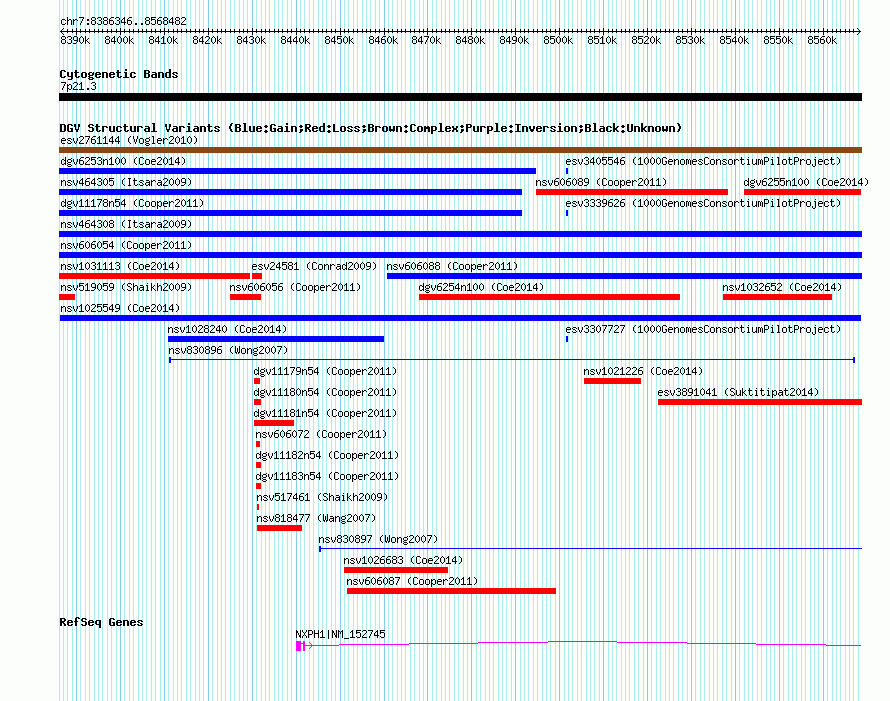Select the red dgv11181n54 loss bar
The width and height of the screenshot is (890, 701).
[x=274, y=423]
